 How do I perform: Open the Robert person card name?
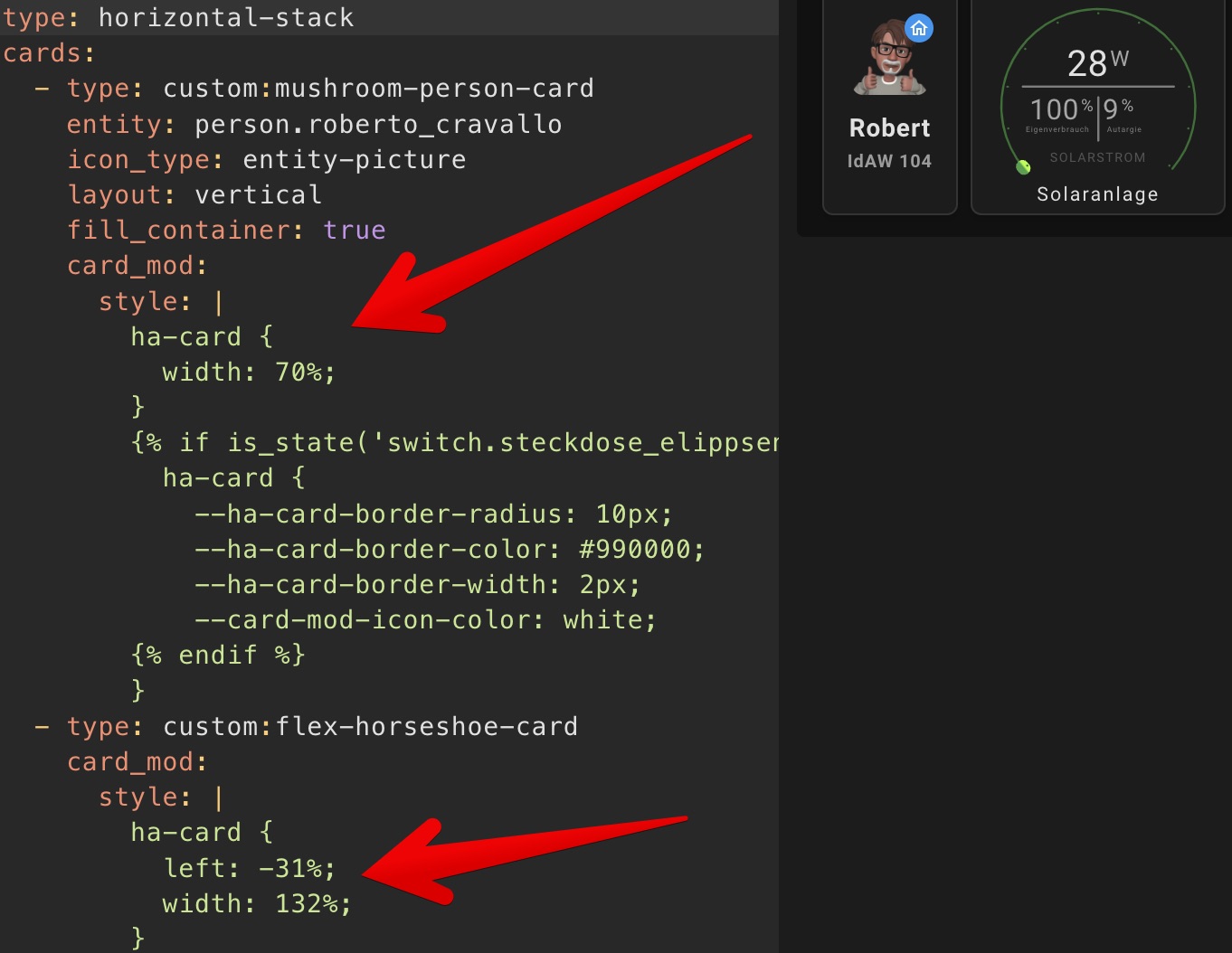[x=889, y=128]
